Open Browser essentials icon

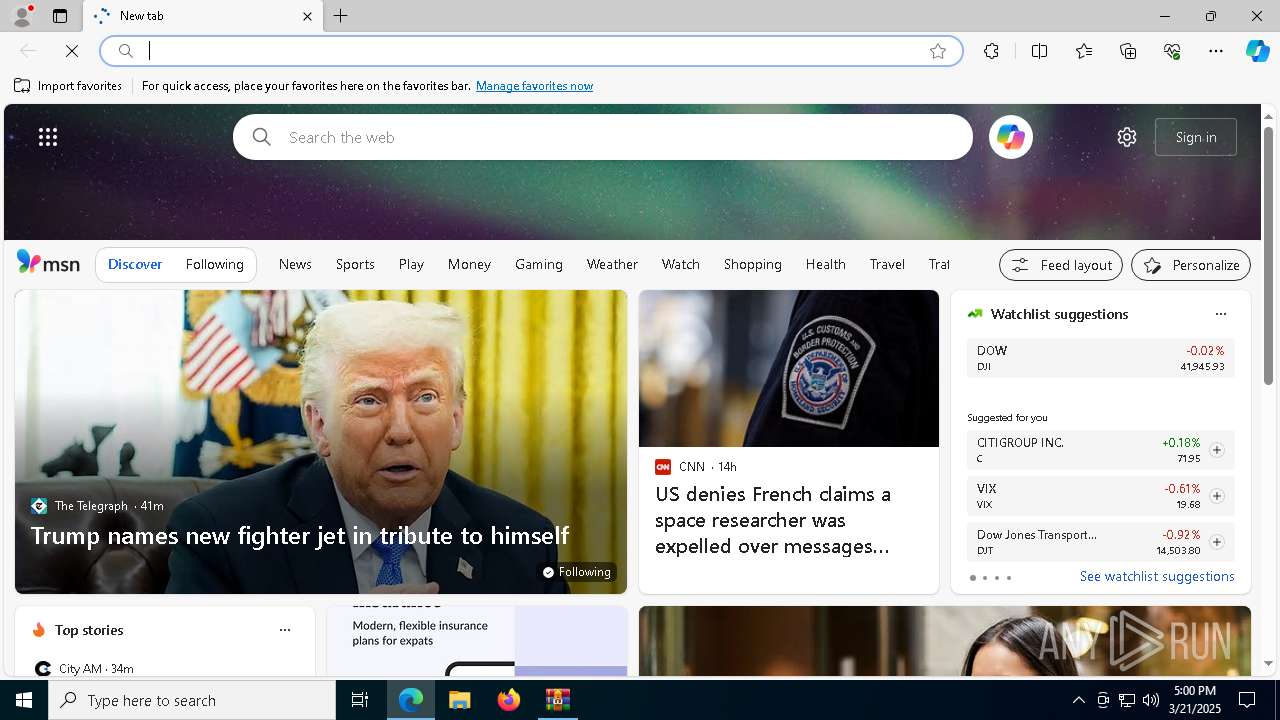[1172, 51]
